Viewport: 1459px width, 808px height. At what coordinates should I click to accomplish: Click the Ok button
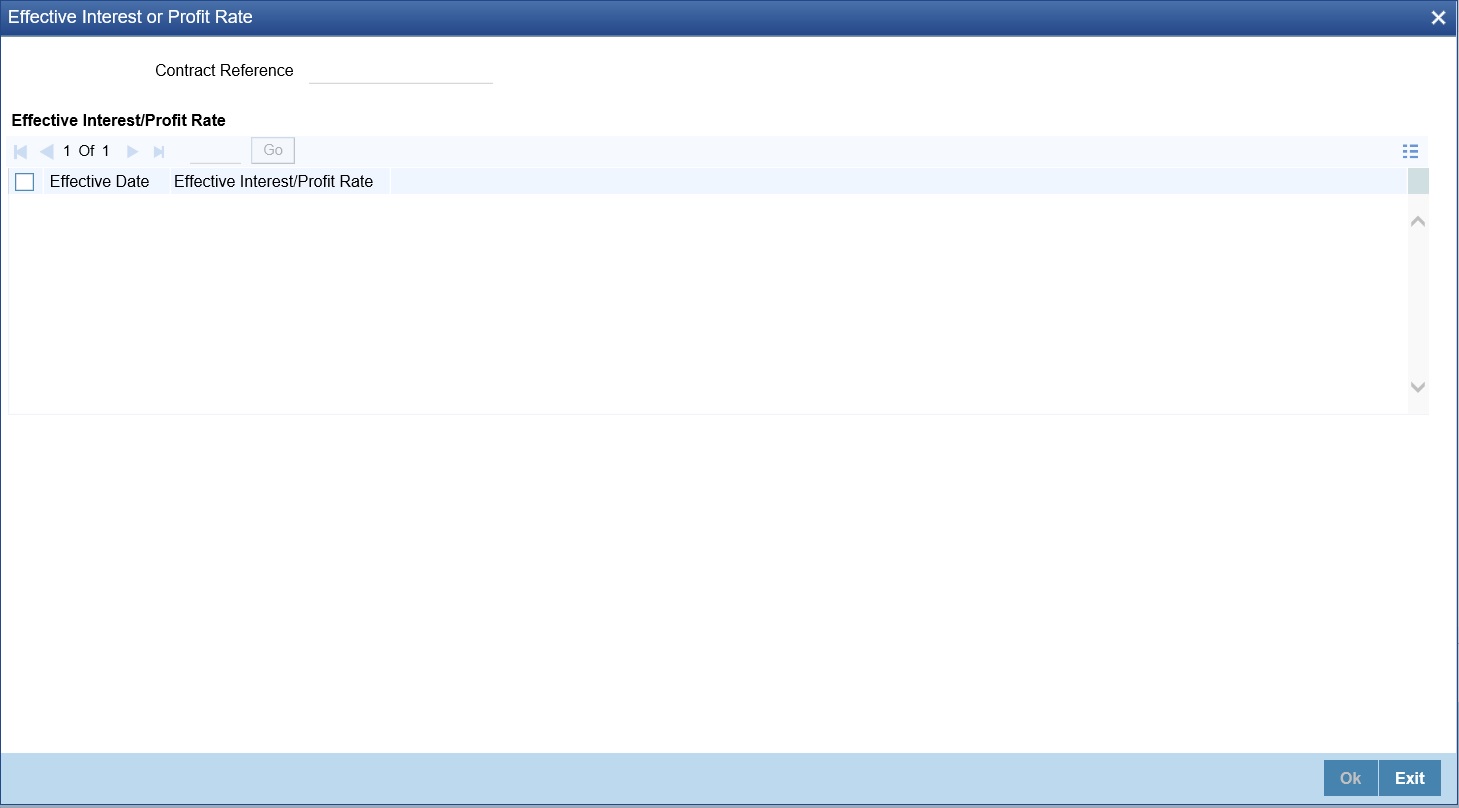pos(1351,778)
